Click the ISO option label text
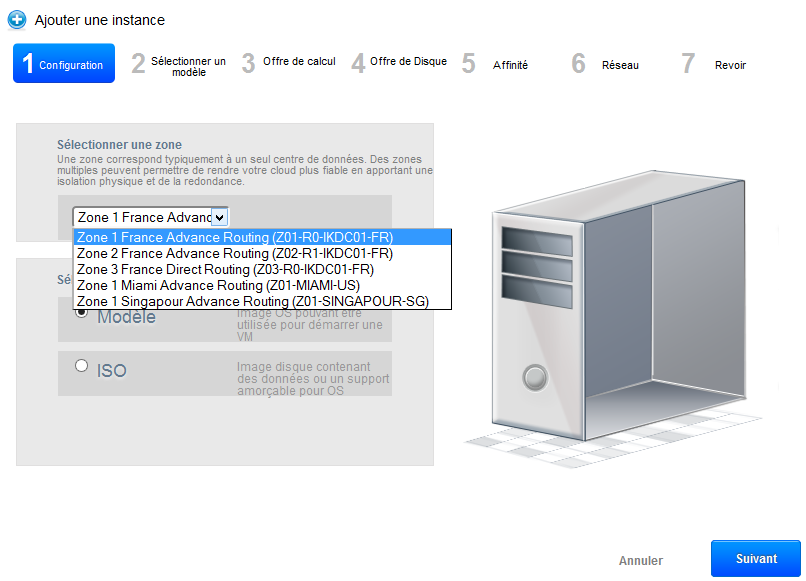The height and width of the screenshot is (581, 806). coord(112,371)
